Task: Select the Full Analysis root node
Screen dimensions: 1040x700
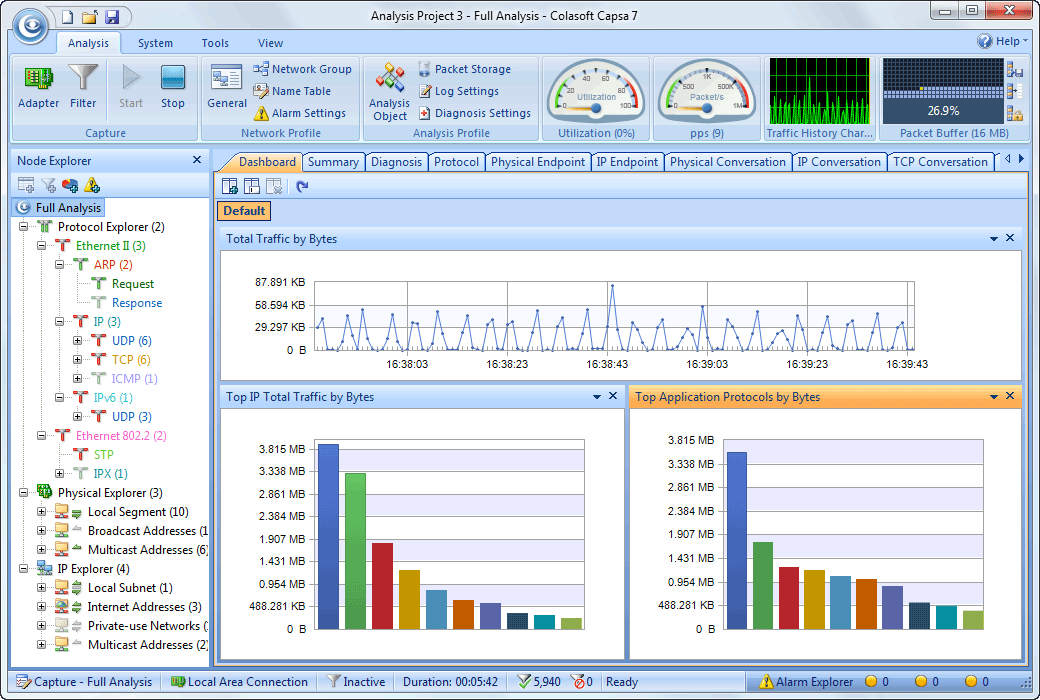Action: click(60, 208)
